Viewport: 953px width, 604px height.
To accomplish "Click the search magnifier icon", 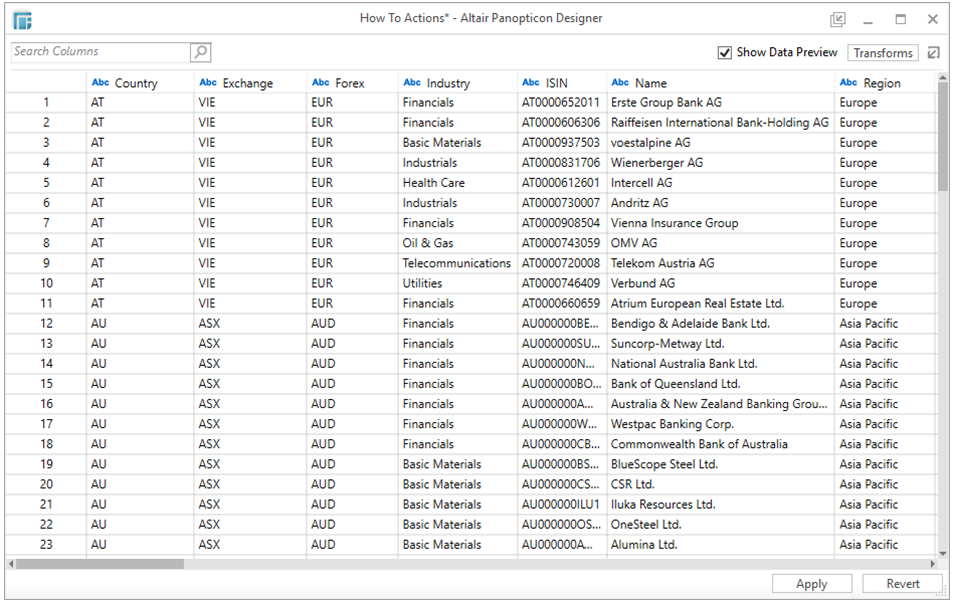I will click(x=200, y=52).
